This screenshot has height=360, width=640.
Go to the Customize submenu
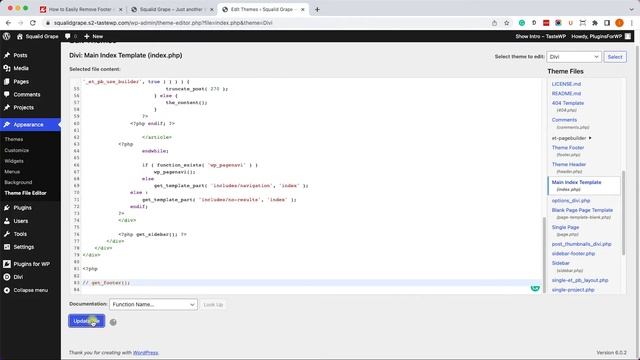coord(17,150)
